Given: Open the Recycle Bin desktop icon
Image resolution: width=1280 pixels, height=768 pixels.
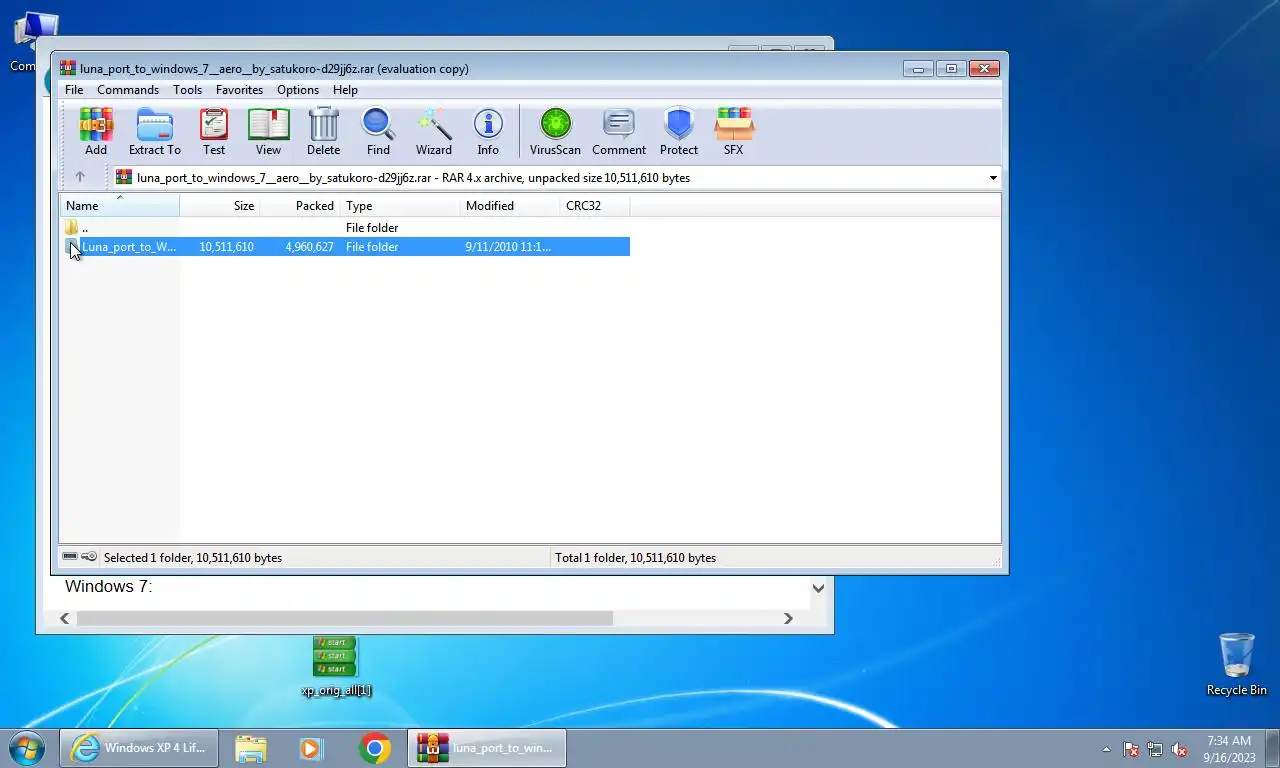Looking at the screenshot, I should [x=1237, y=664].
